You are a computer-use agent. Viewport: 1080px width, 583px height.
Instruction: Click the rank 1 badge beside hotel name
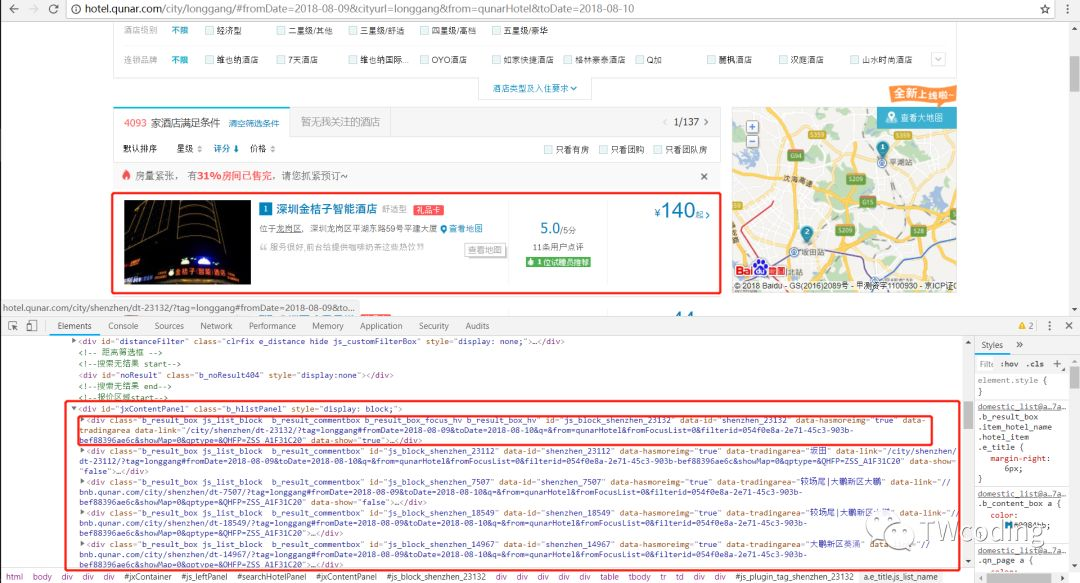[x=266, y=209]
